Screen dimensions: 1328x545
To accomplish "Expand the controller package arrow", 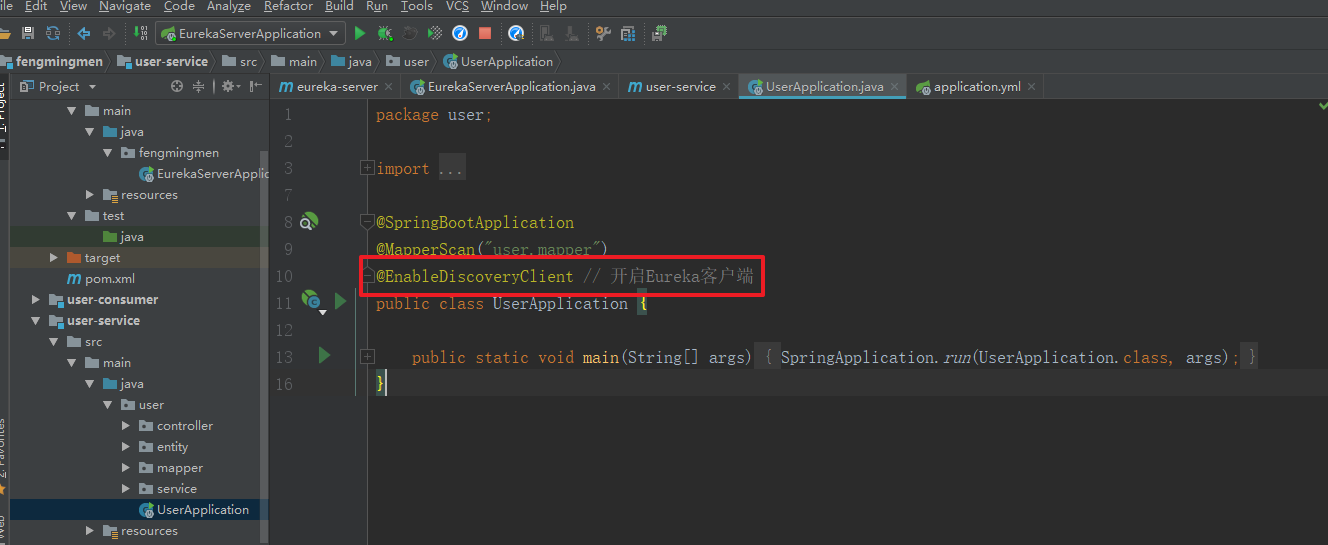I will pos(126,426).
